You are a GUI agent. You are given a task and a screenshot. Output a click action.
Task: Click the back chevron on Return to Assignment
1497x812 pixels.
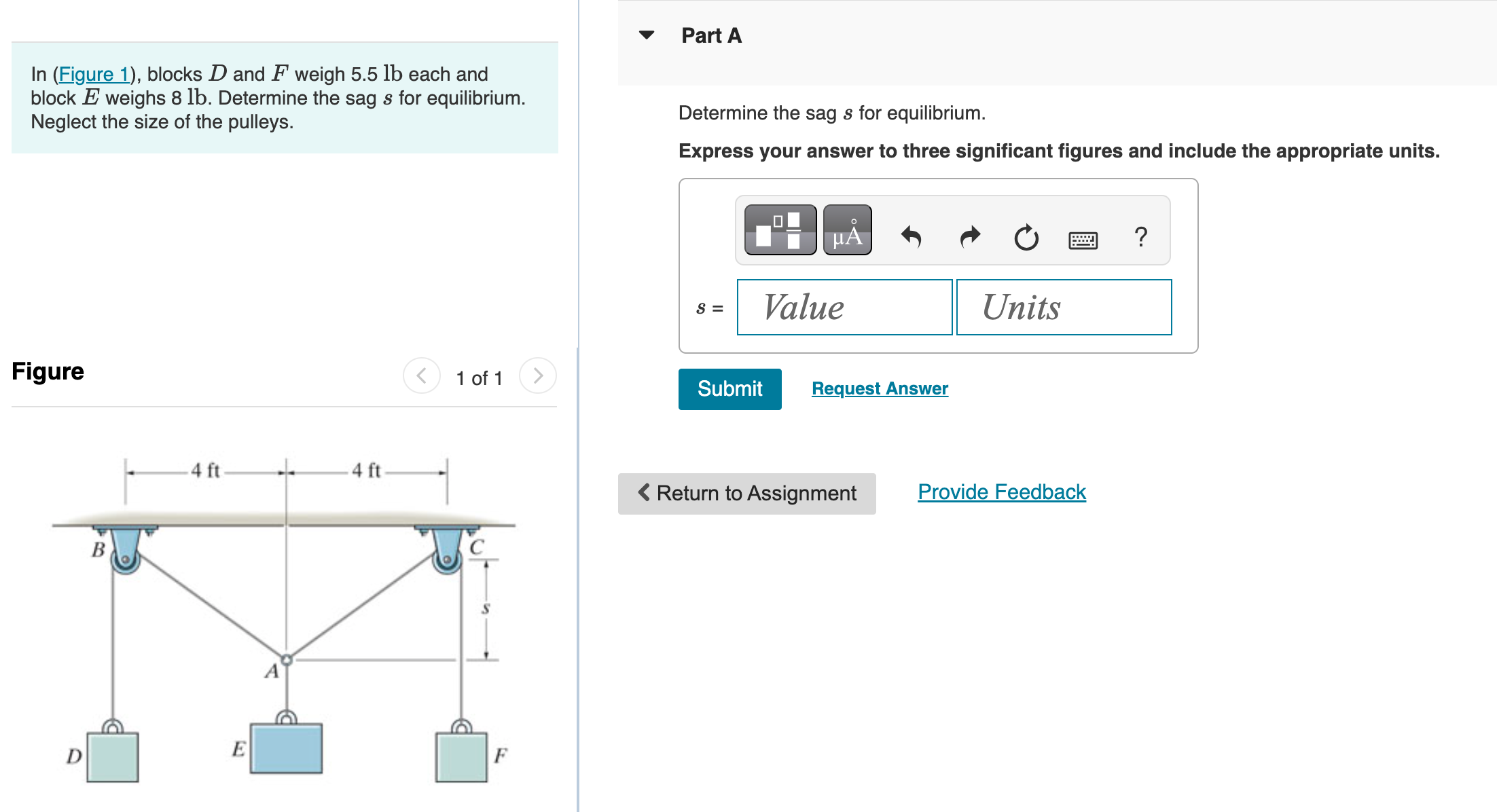pos(644,493)
